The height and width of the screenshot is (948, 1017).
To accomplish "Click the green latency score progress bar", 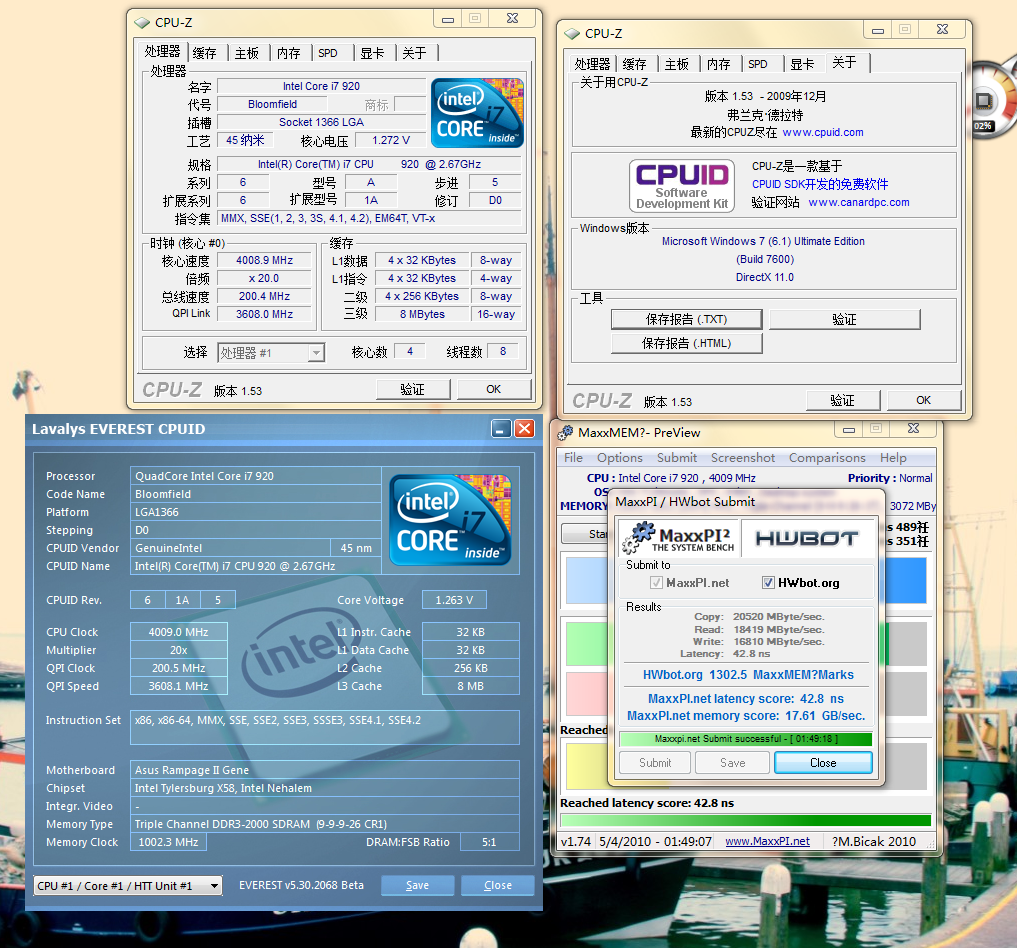I will click(746, 820).
